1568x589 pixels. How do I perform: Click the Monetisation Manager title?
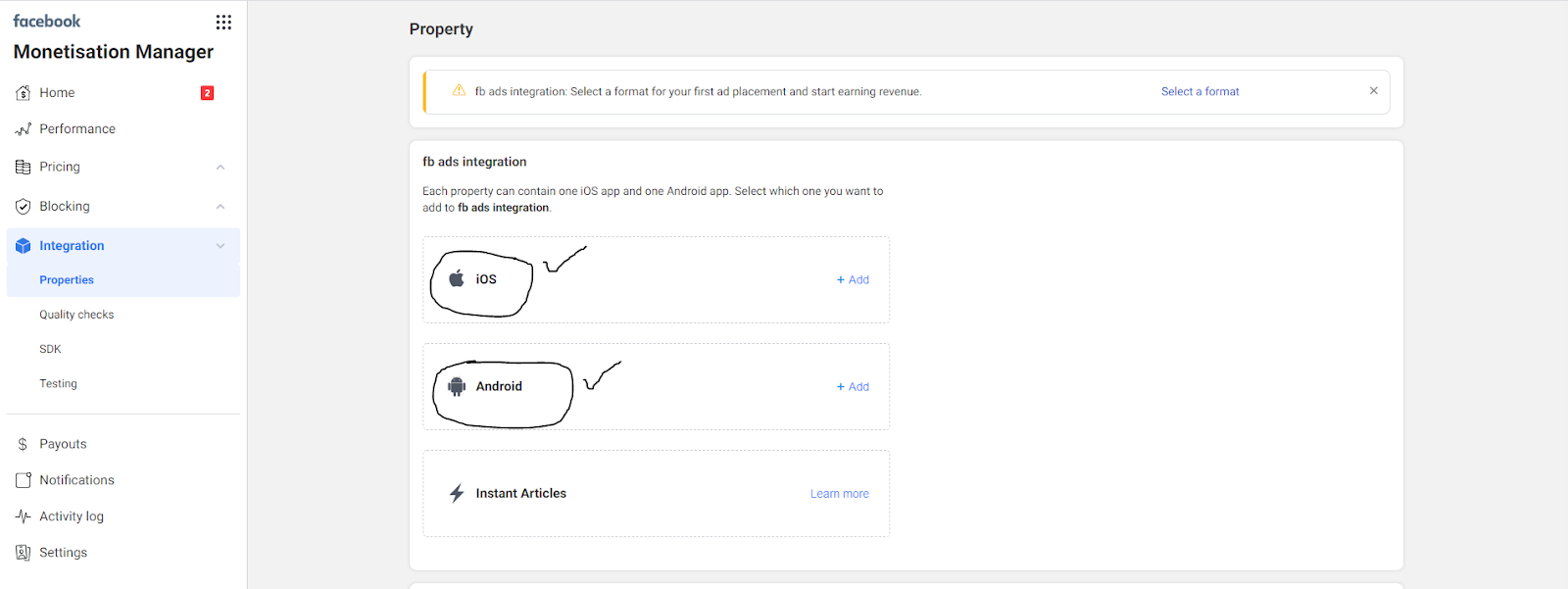point(114,52)
